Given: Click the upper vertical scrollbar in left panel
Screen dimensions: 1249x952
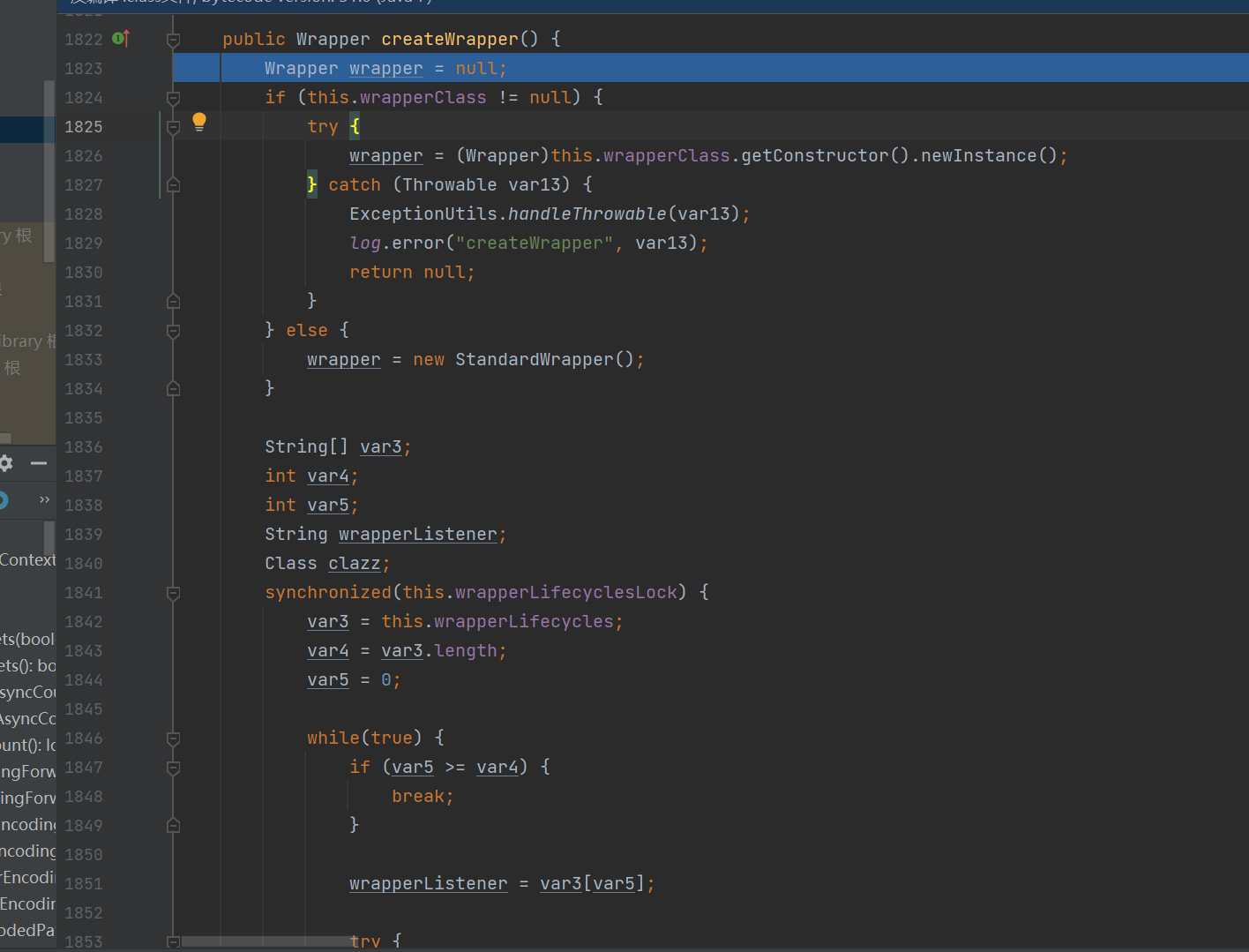Looking at the screenshot, I should click(x=49, y=171).
